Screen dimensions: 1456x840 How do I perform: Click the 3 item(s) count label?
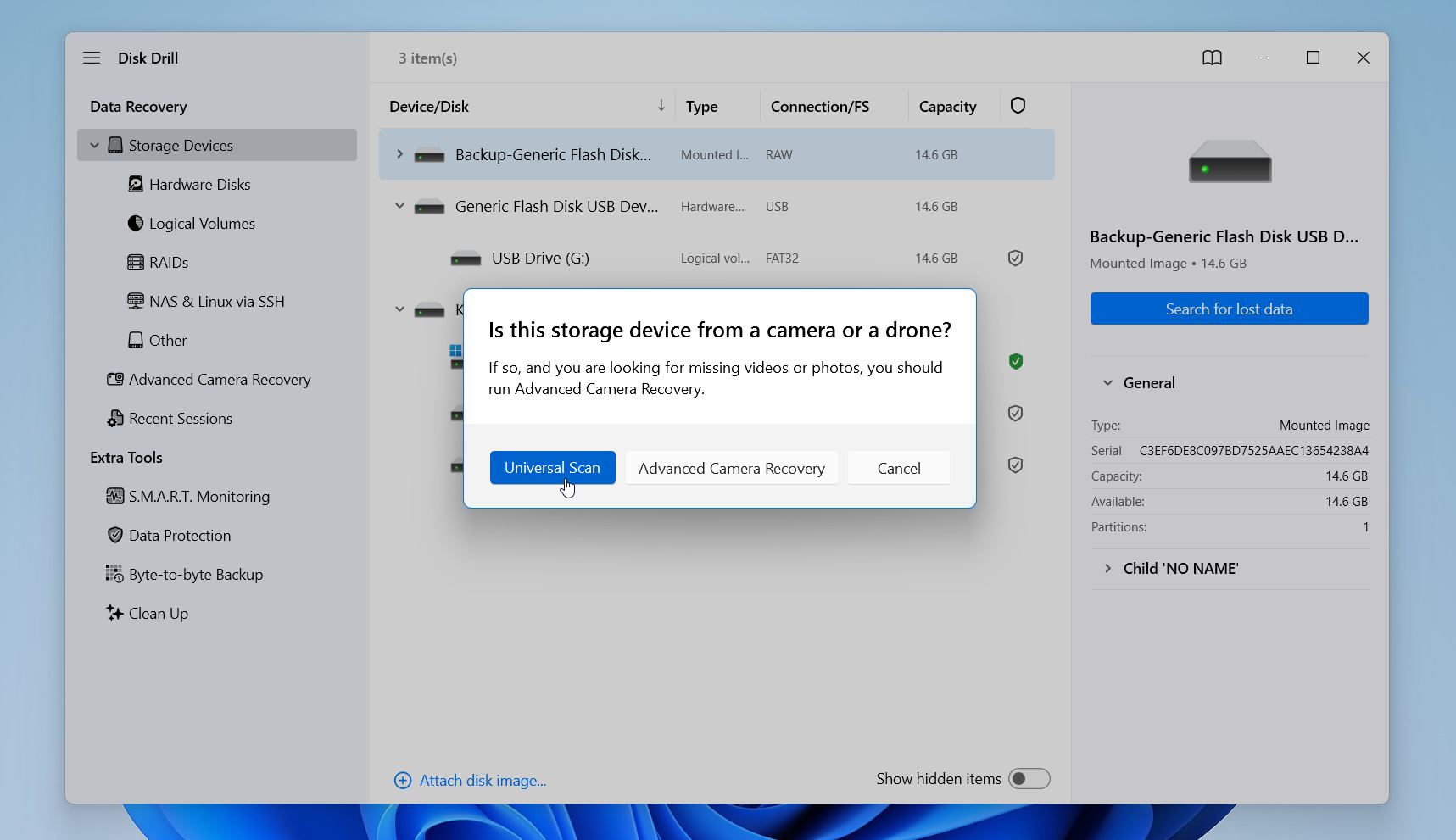(x=428, y=58)
